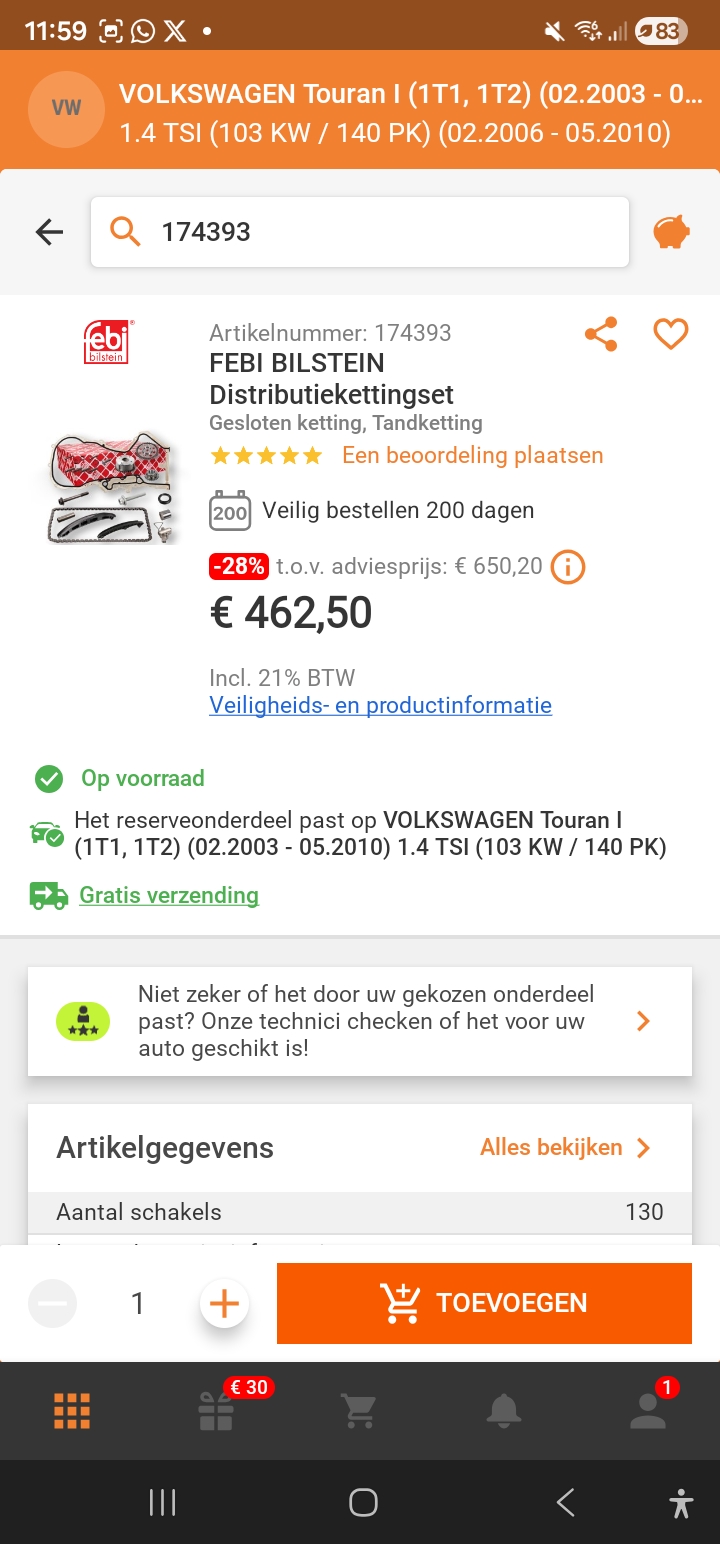Viewport: 720px width, 1544px height.
Task: Open the catalog grid tab
Action: point(72,1410)
